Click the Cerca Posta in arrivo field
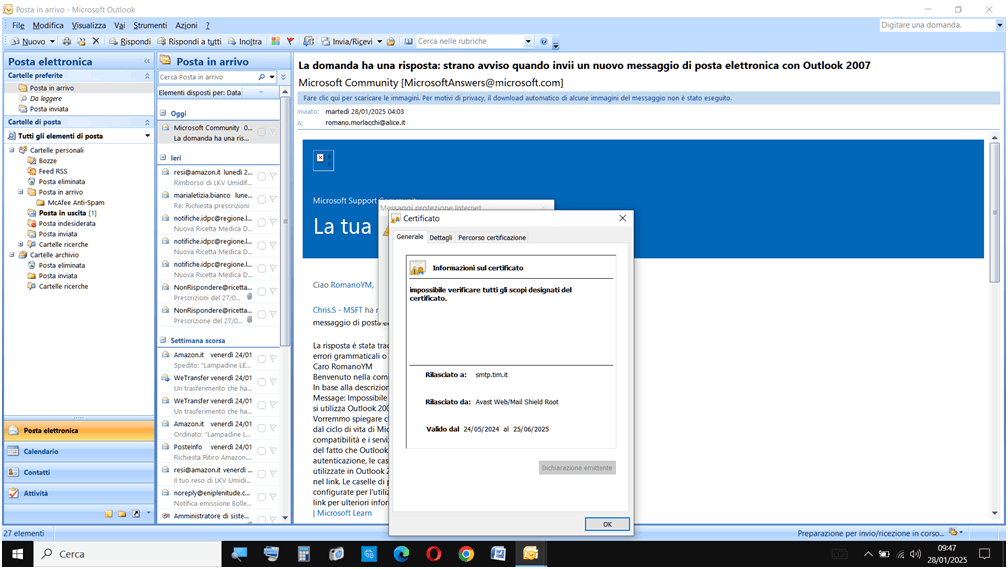Screen dimensions: 1008x569 [207, 77]
